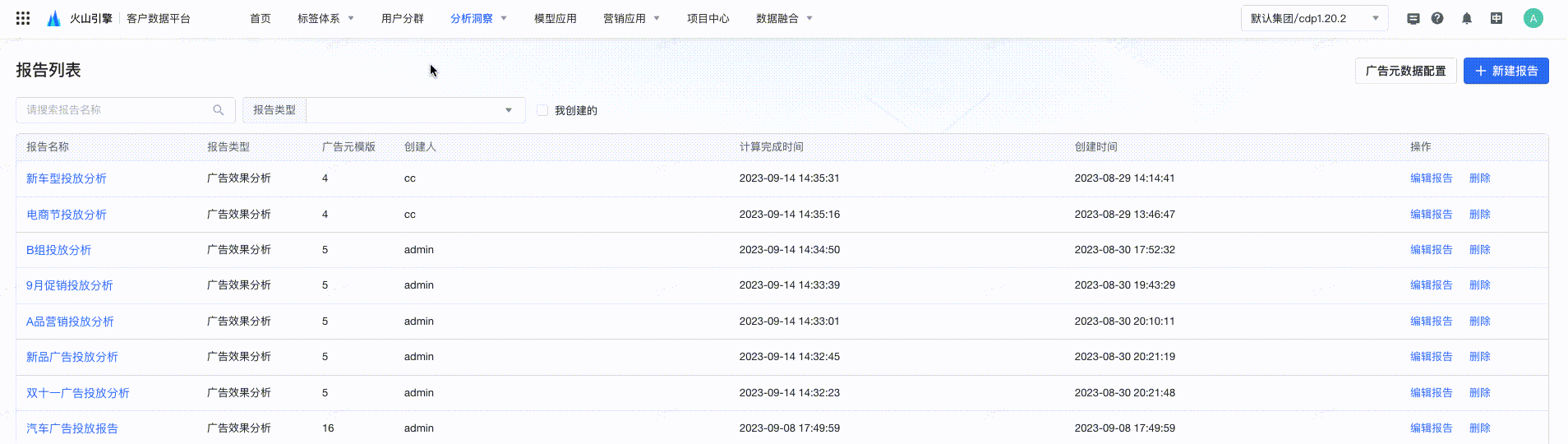Switch language with the 中 icon

click(1497, 18)
